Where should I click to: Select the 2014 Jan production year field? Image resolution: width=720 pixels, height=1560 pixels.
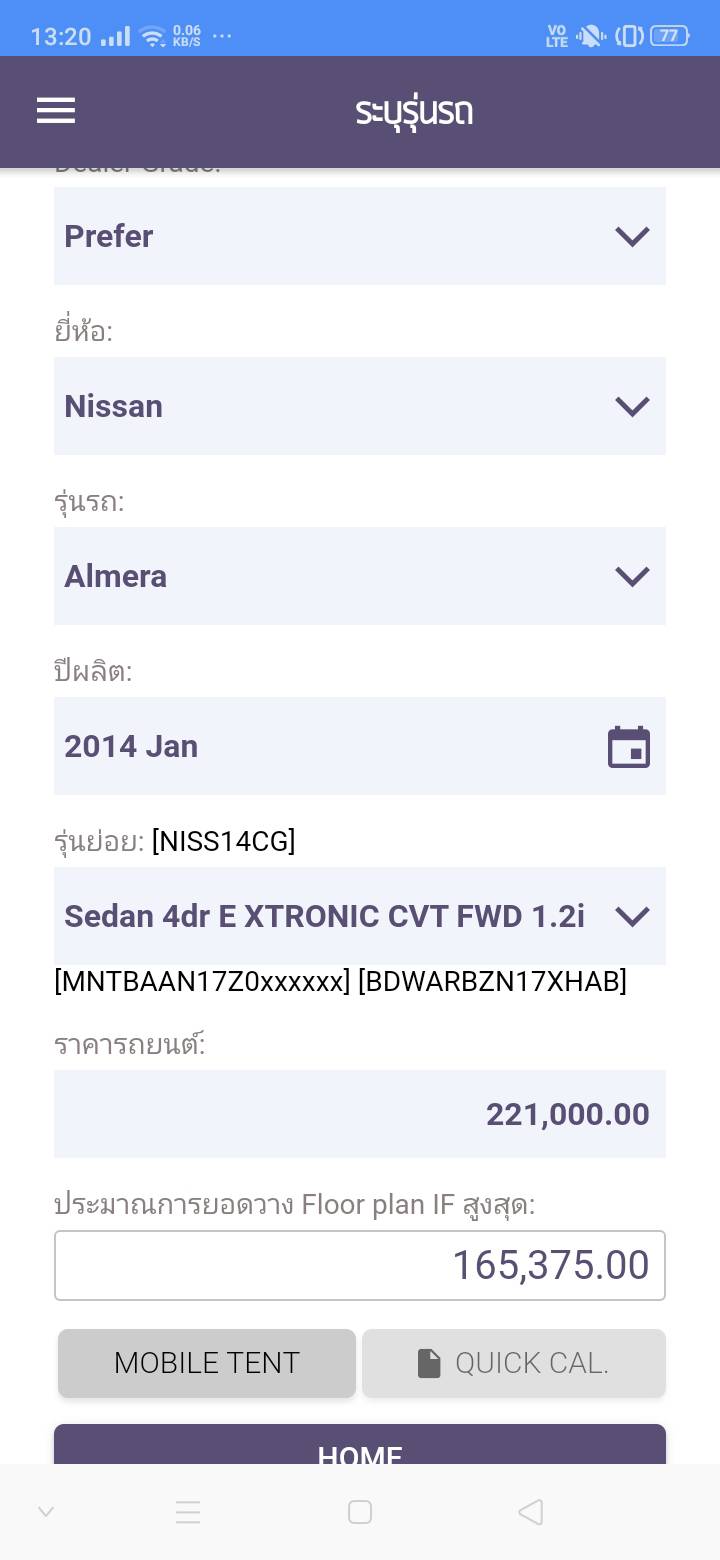(x=320, y=746)
